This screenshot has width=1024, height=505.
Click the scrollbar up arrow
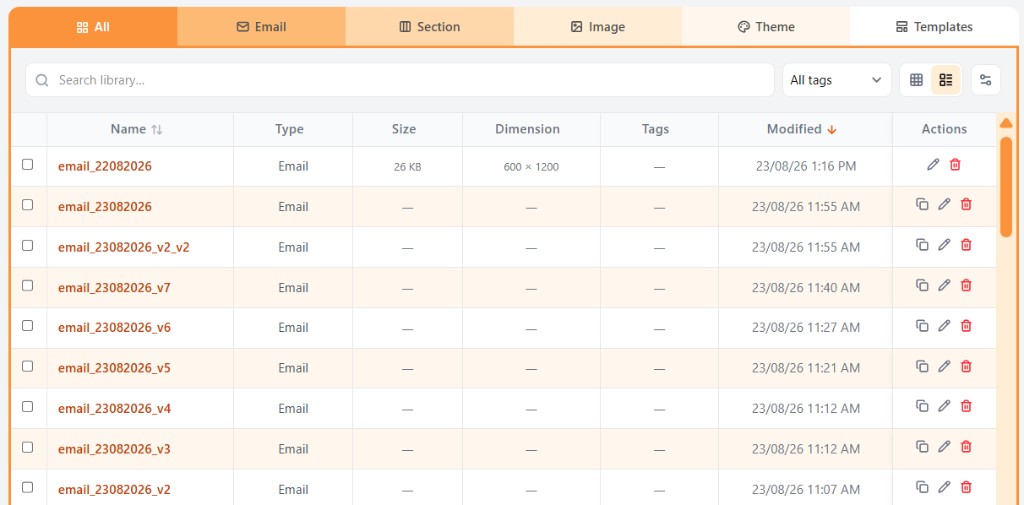pos(1006,123)
